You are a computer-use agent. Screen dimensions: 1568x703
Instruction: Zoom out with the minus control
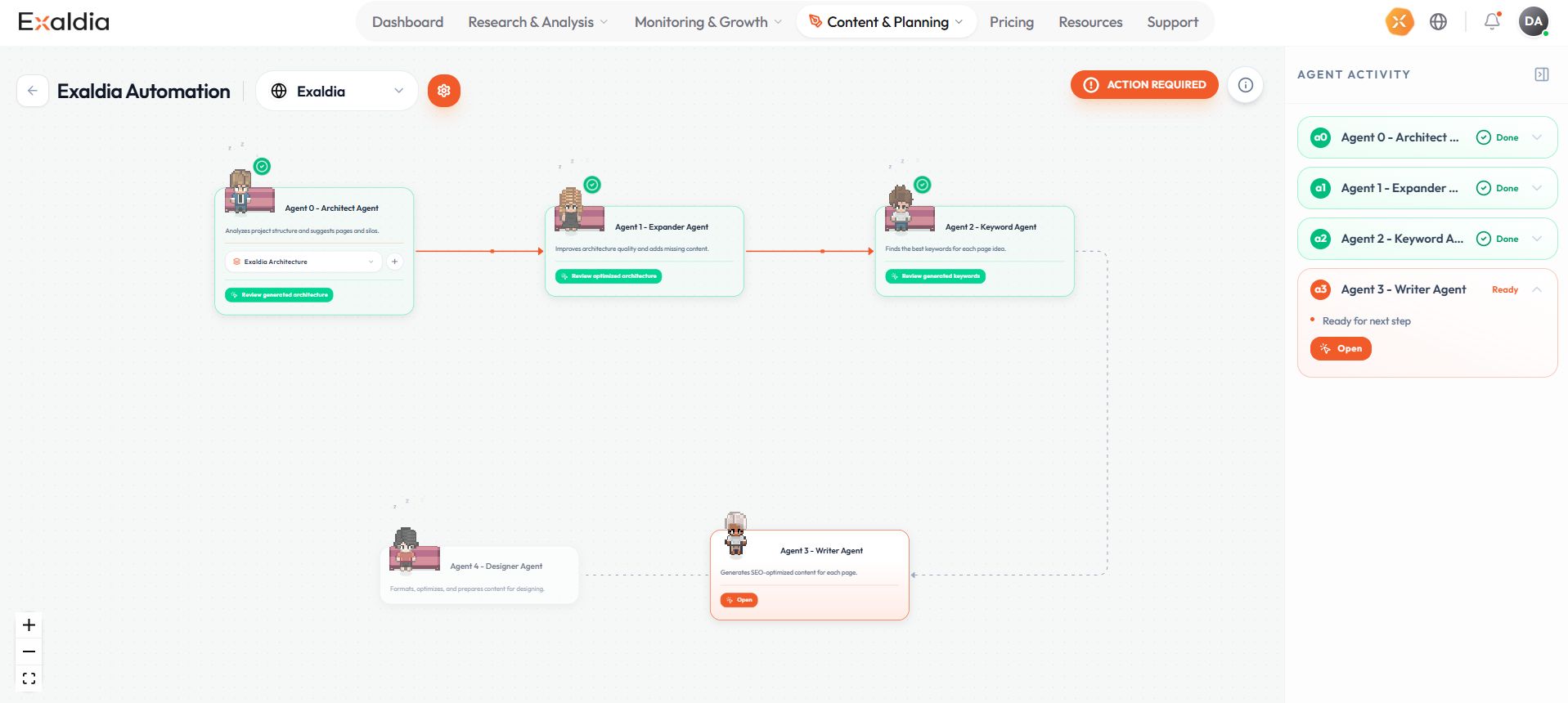point(29,652)
